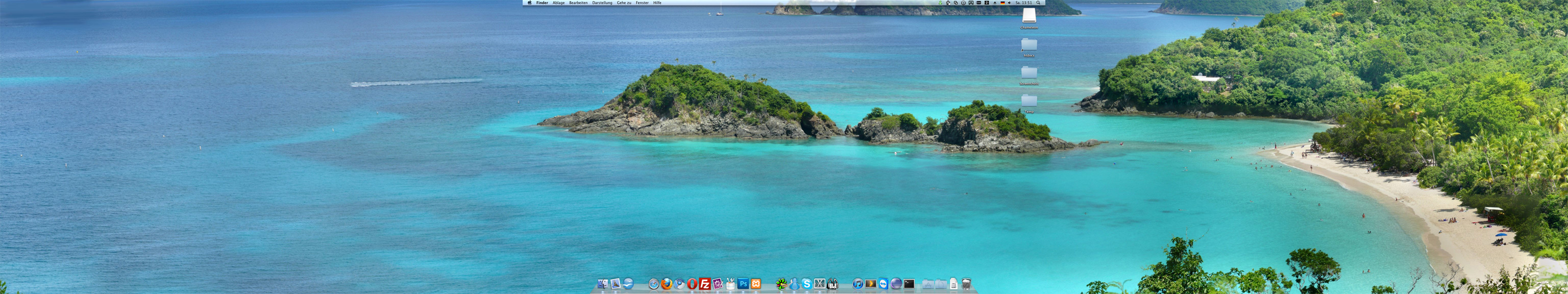Open the German flag input menu
The height and width of the screenshot is (294, 1568).
tap(1002, 3)
